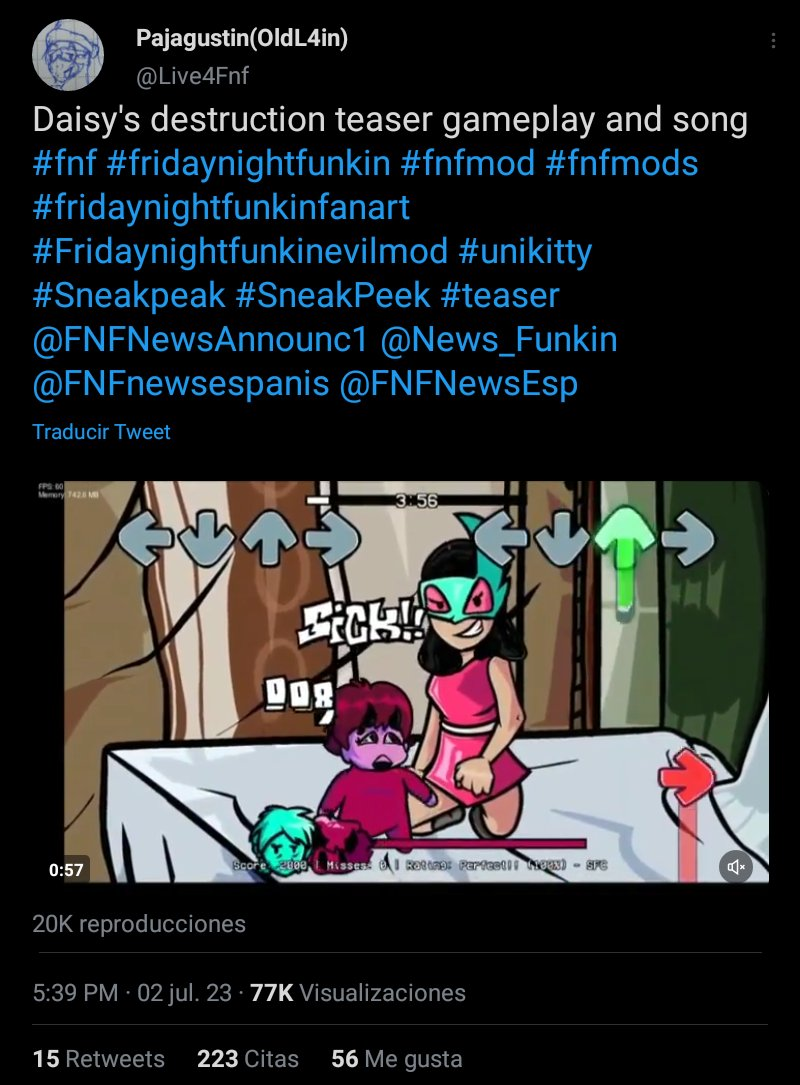View the 56 Me gusta list
This screenshot has width=800, height=1085.
(397, 1059)
